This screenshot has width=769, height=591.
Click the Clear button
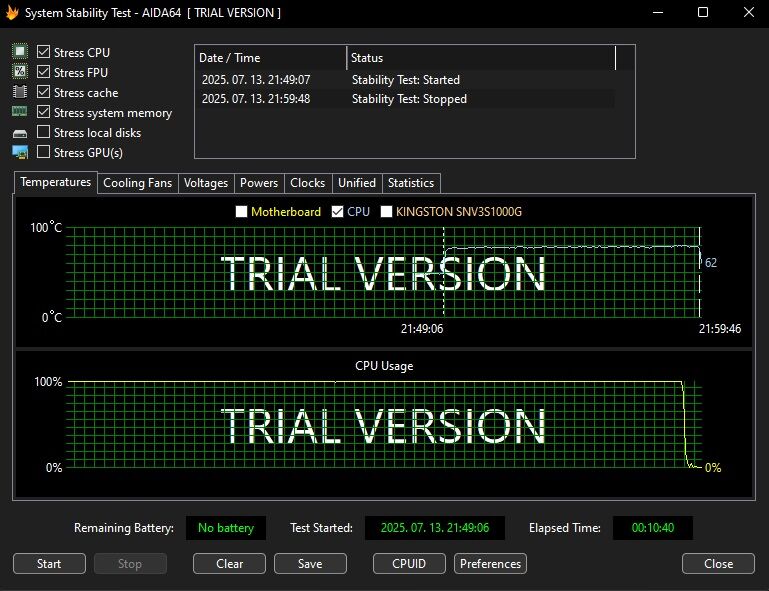[229, 564]
